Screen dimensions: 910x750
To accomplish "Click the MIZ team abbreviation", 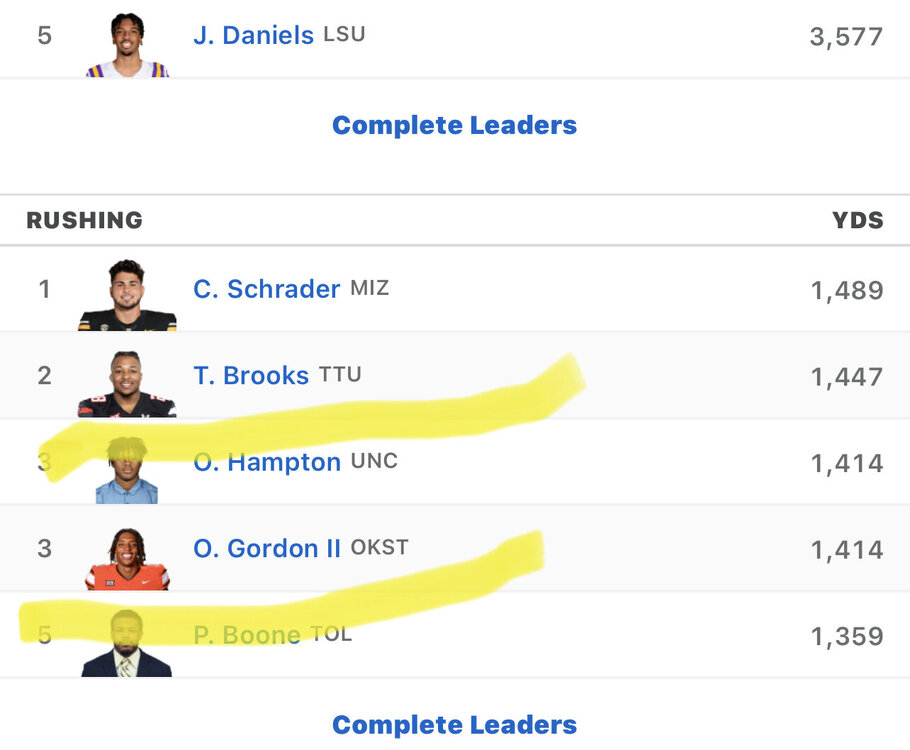I will tap(369, 289).
